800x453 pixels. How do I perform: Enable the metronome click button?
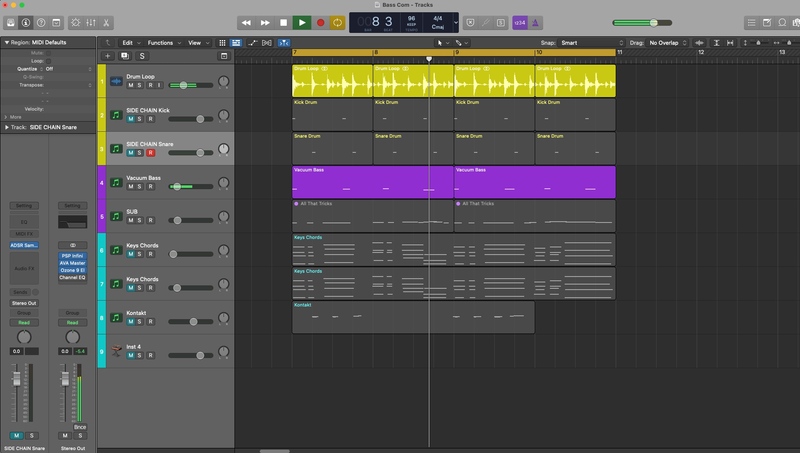tap(536, 22)
